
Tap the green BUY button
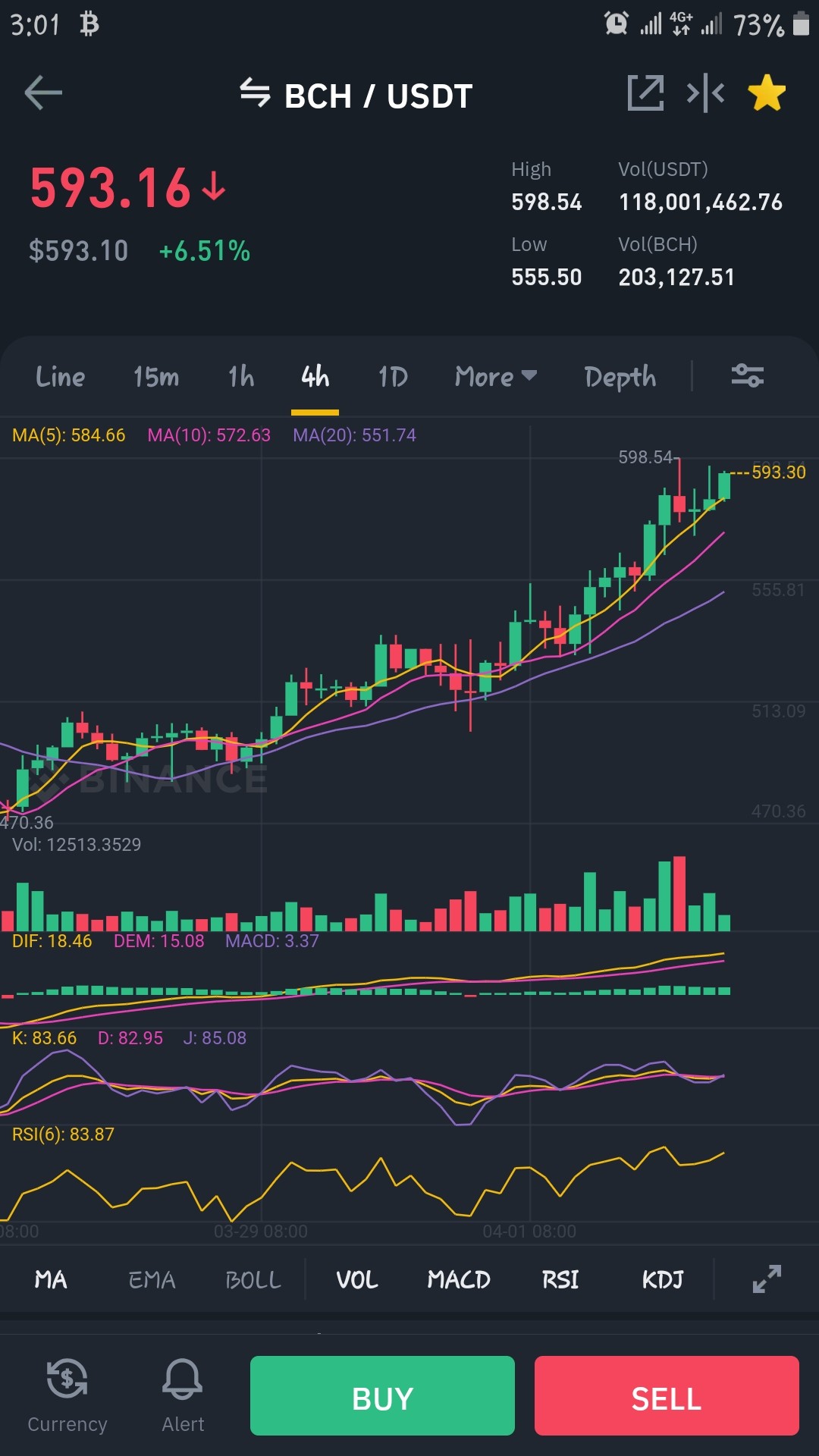click(x=382, y=1395)
